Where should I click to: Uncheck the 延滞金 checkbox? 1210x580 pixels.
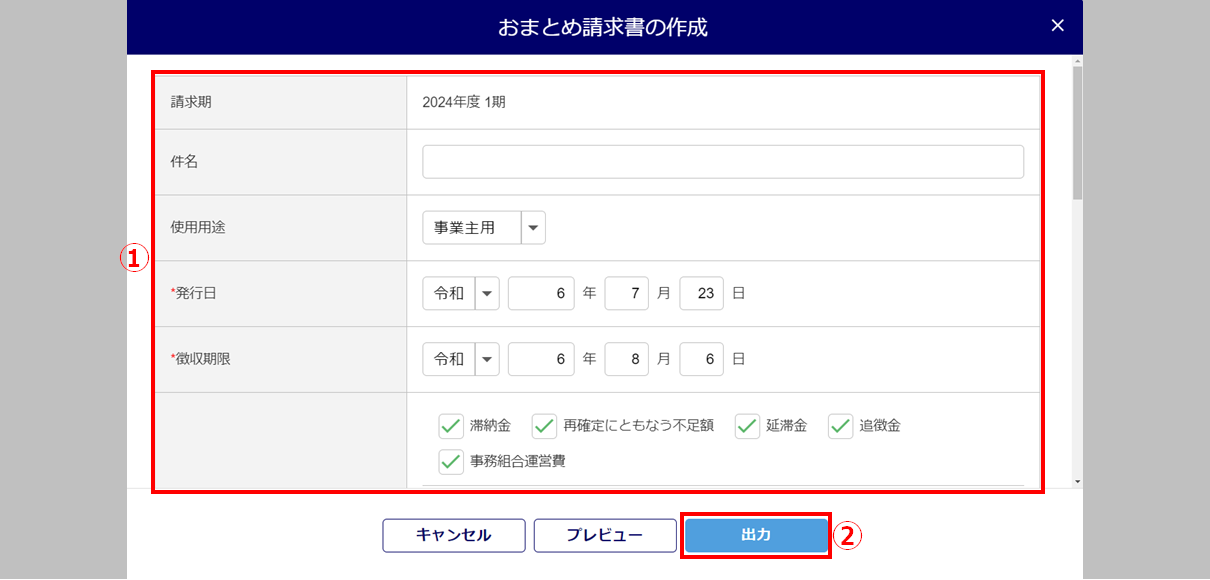[x=748, y=426]
